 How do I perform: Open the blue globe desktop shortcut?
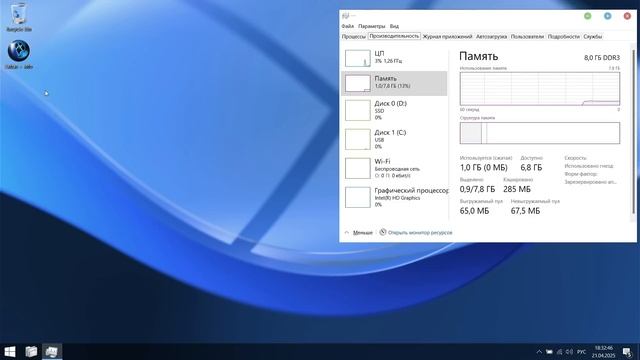tap(19, 54)
